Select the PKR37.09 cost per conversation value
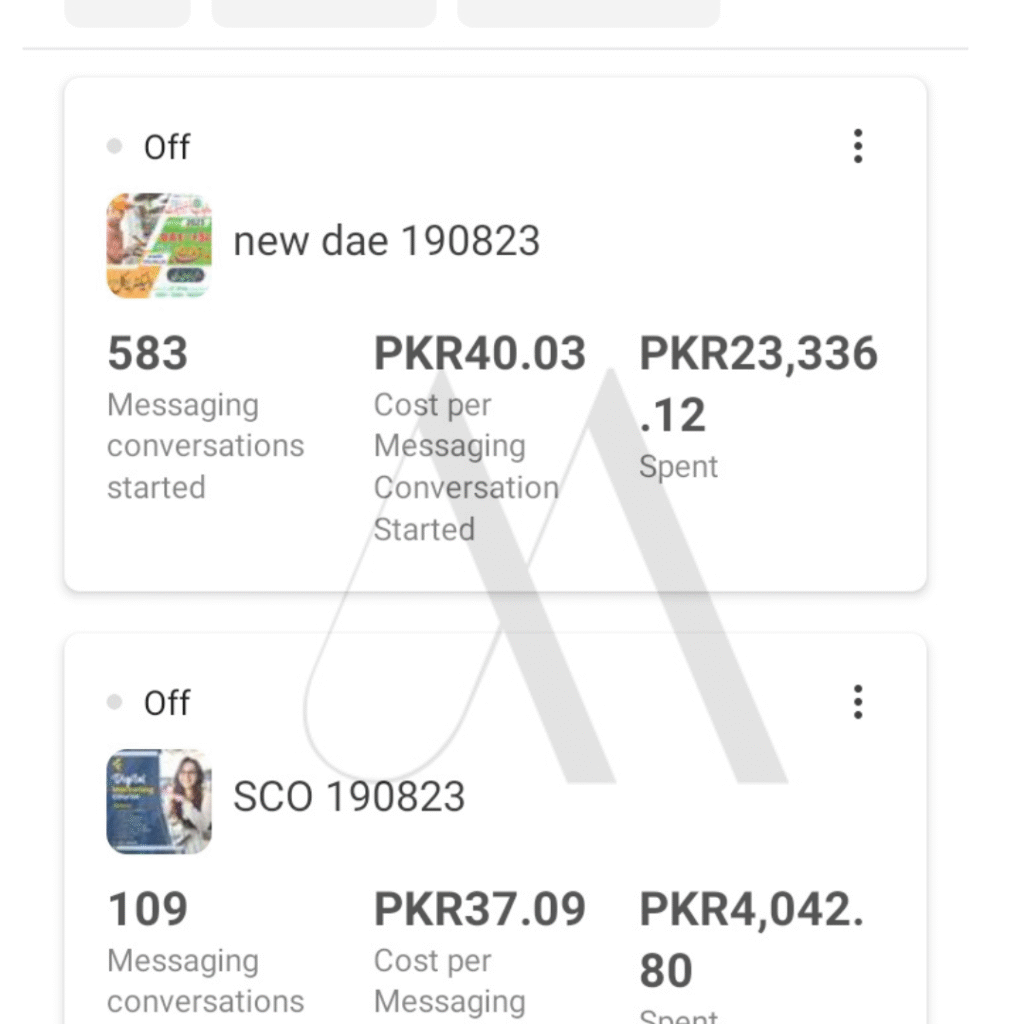This screenshot has width=1024, height=1024. pyautogui.click(x=480, y=910)
